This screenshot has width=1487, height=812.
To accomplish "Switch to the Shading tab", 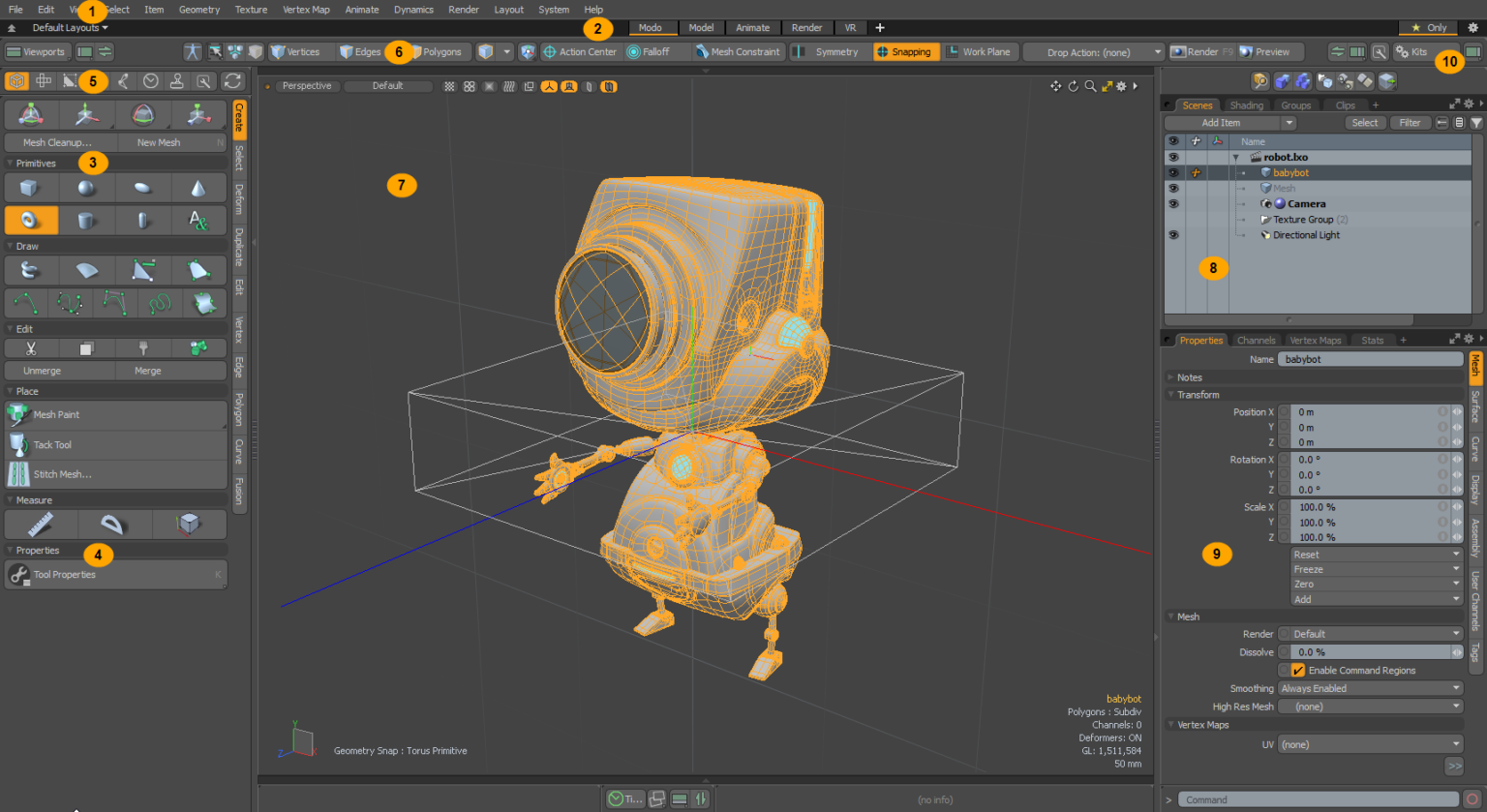I will click(1247, 105).
